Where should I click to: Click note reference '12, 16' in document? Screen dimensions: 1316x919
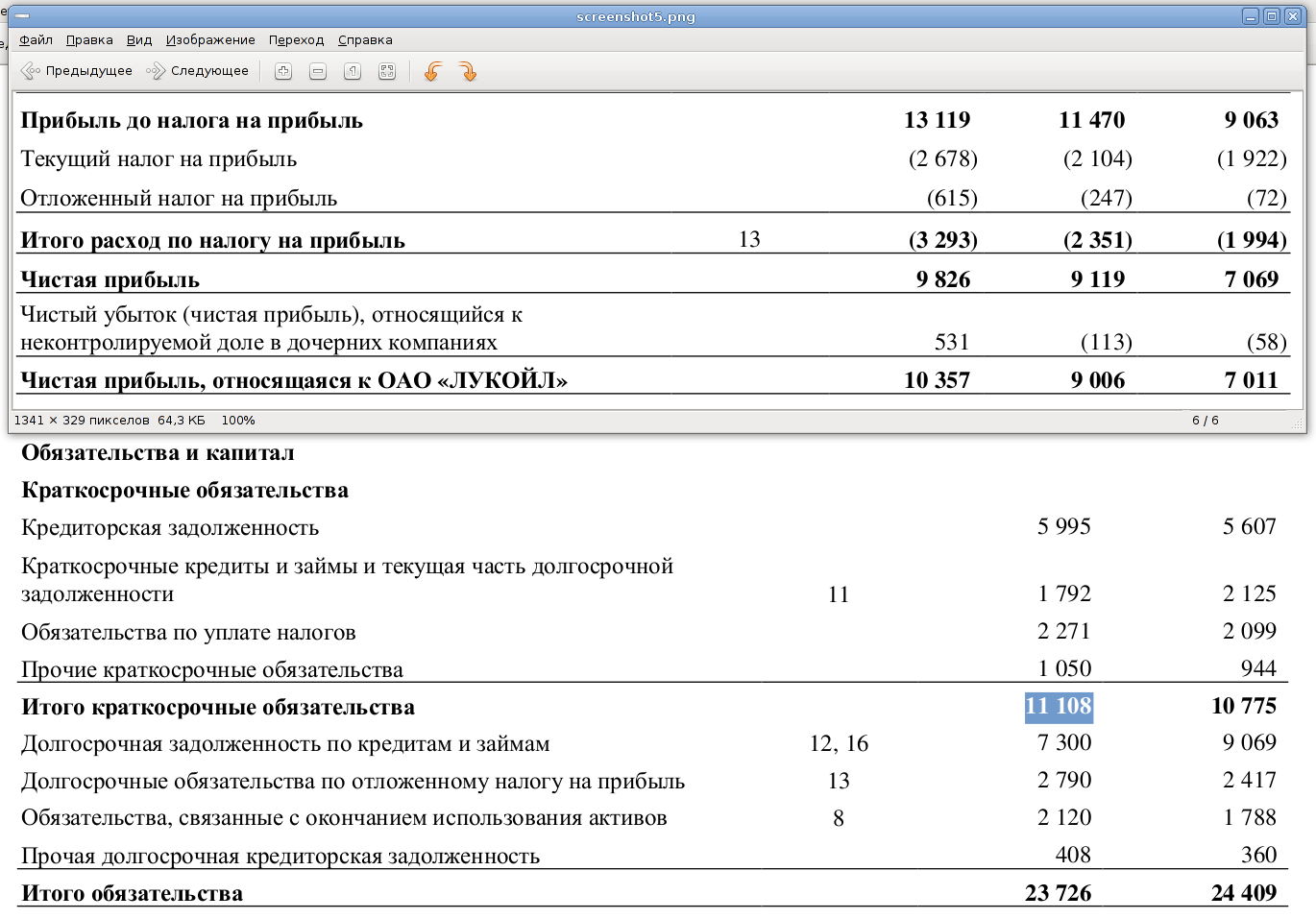click(839, 743)
